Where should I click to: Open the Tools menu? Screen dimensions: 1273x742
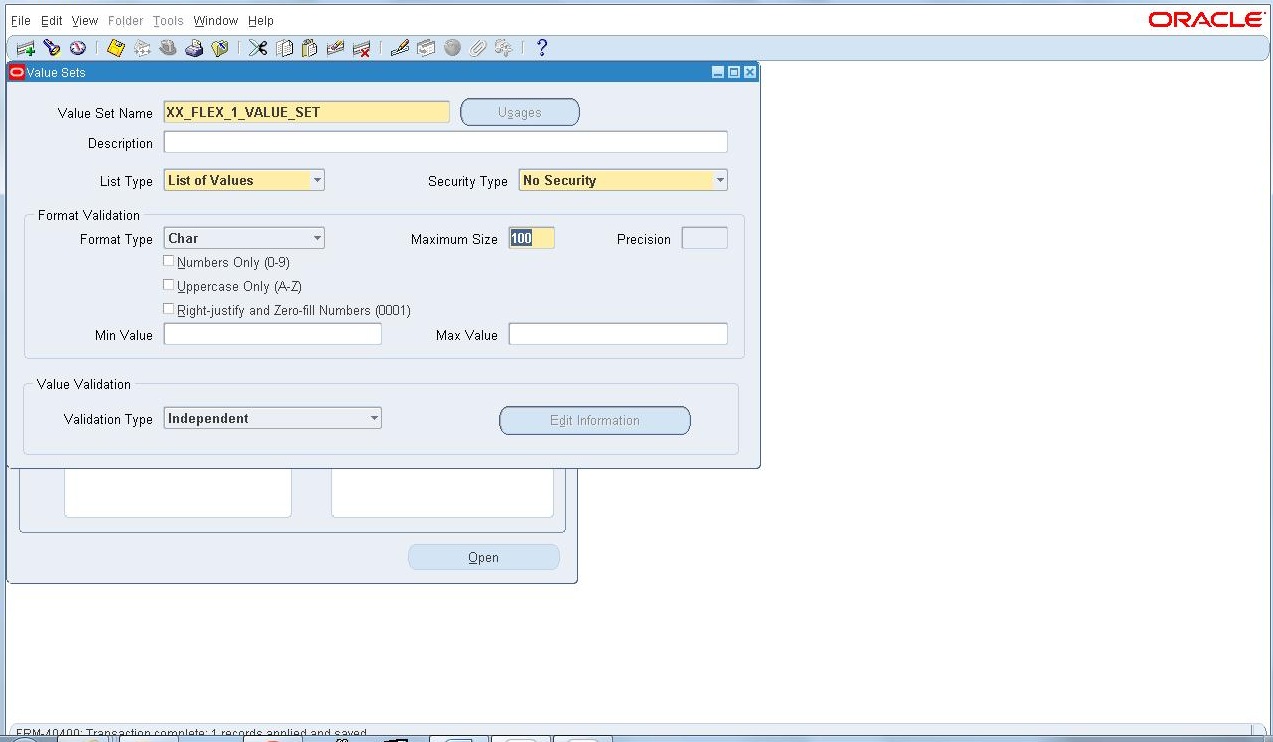[x=167, y=20]
